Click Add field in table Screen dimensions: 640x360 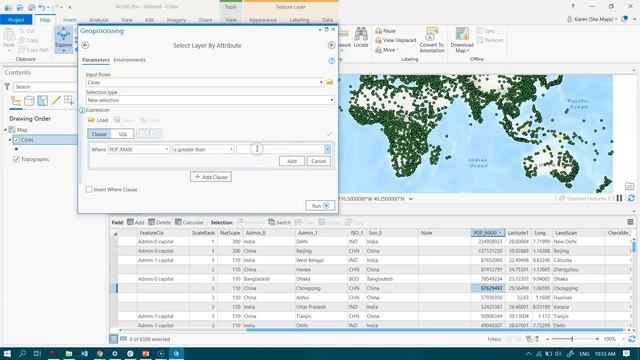click(x=136, y=222)
